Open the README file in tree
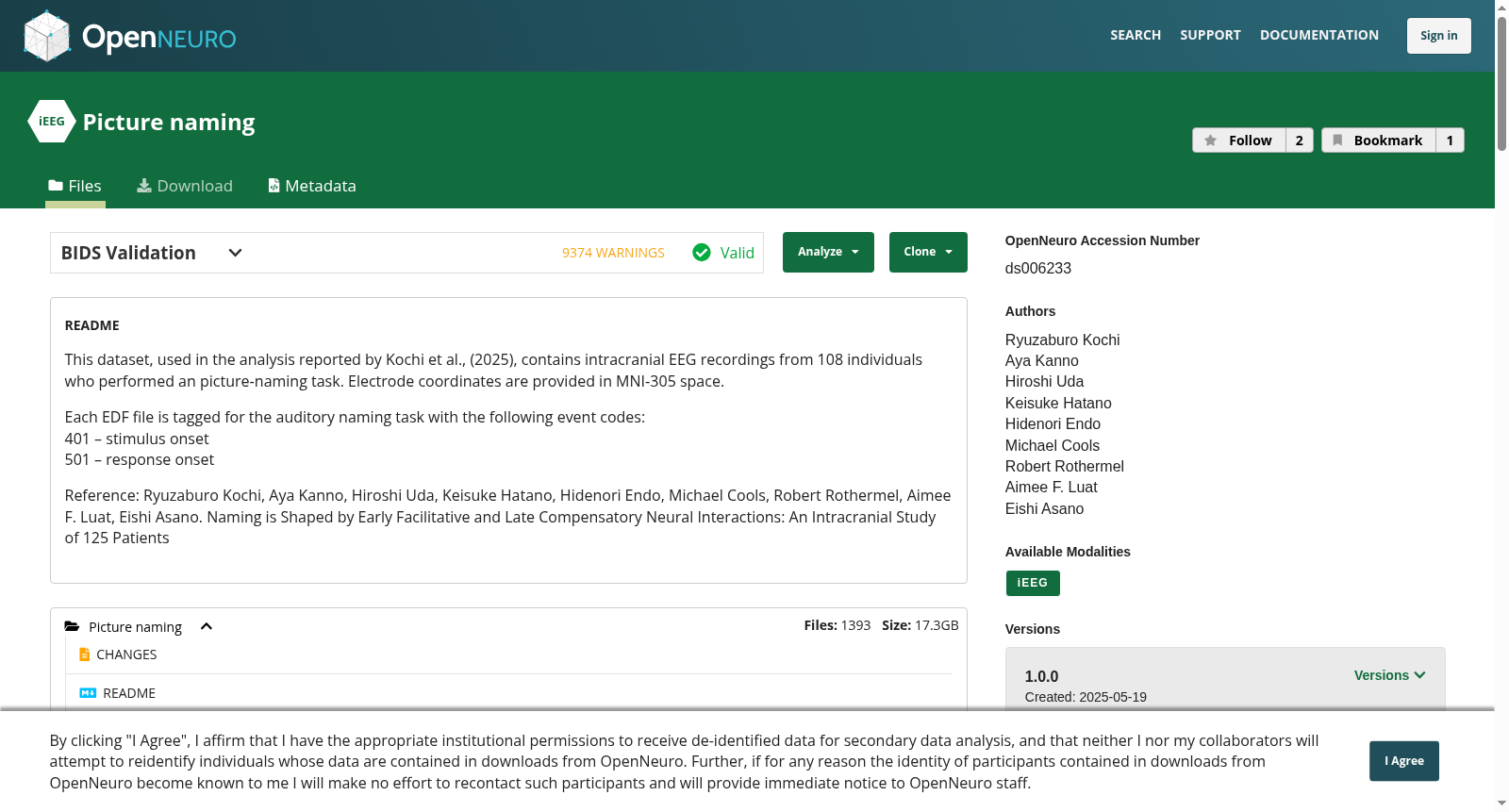This screenshot has height=812, width=1509. click(129, 693)
